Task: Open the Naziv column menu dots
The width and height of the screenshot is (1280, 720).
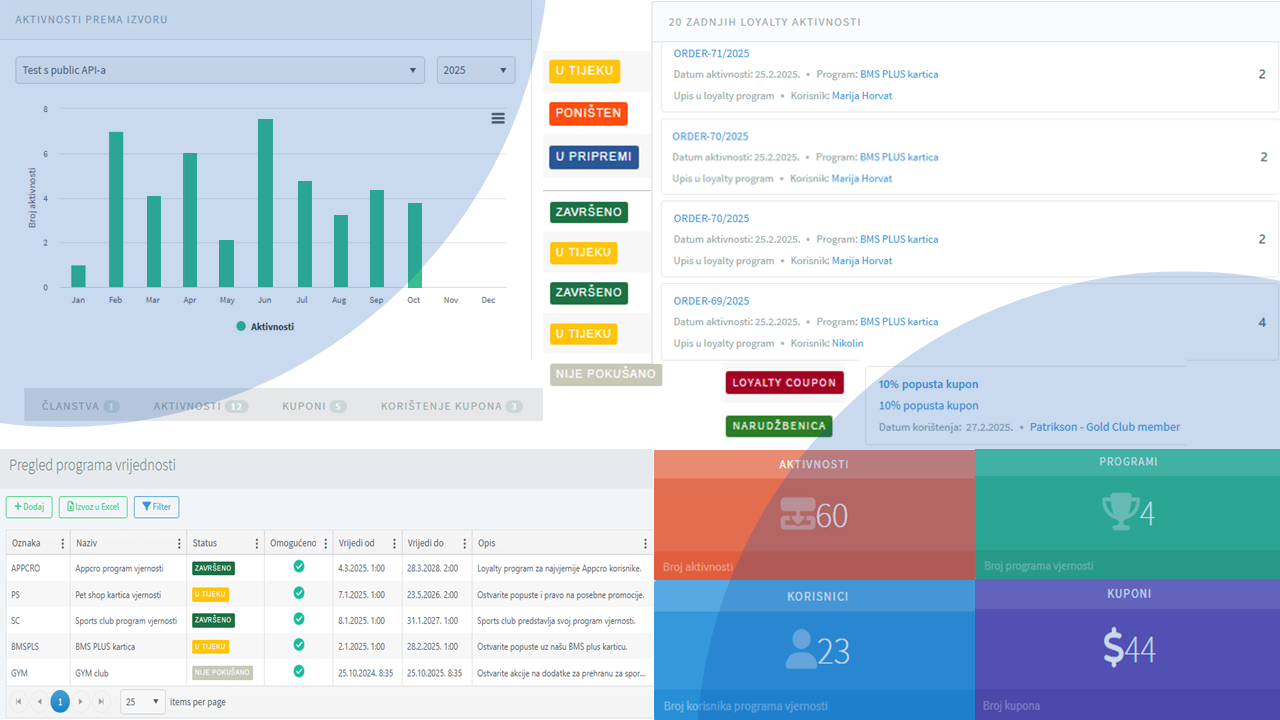Action: 180,543
